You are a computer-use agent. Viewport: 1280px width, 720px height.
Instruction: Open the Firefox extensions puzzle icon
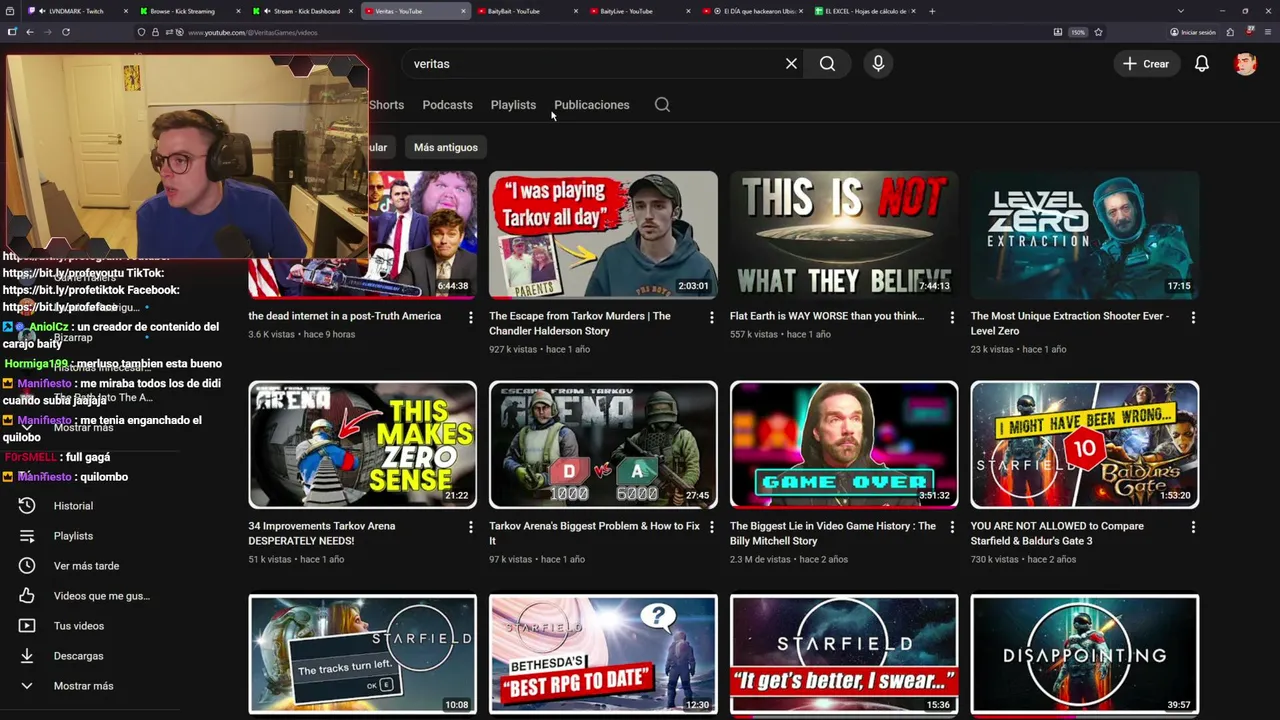[1231, 32]
